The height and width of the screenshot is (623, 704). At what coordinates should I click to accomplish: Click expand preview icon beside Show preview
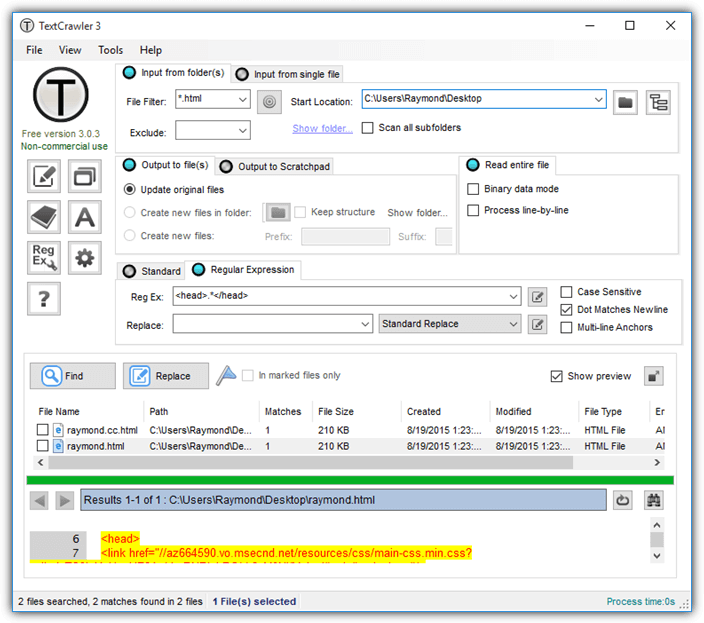pyautogui.click(x=654, y=376)
